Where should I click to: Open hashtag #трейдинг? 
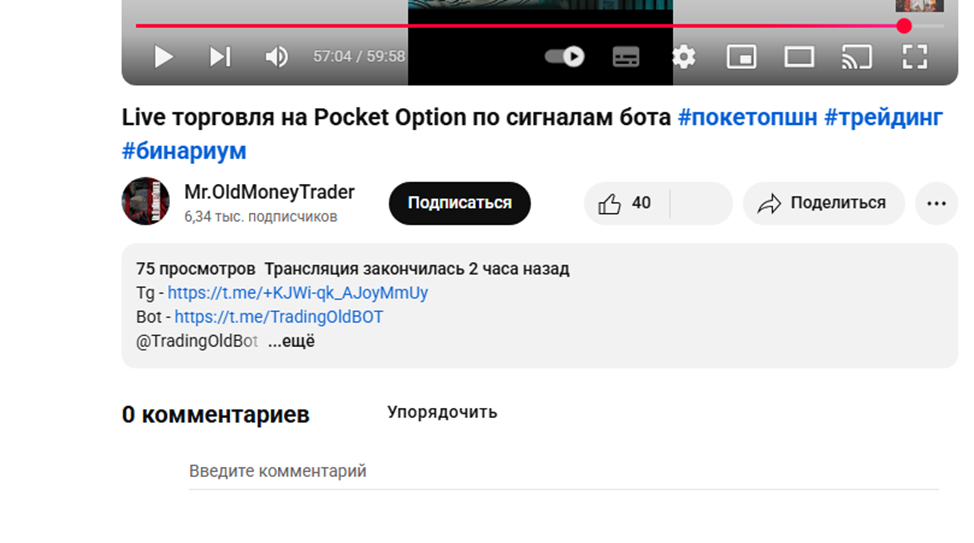click(883, 117)
